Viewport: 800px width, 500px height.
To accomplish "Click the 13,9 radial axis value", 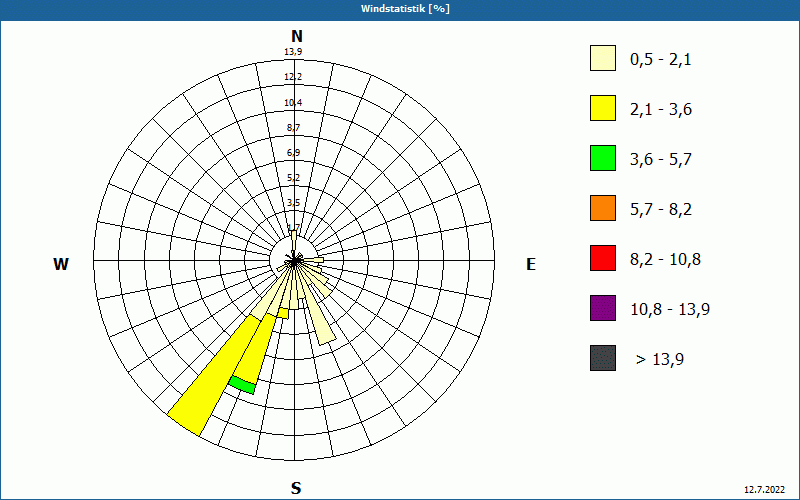I will pos(293,52).
